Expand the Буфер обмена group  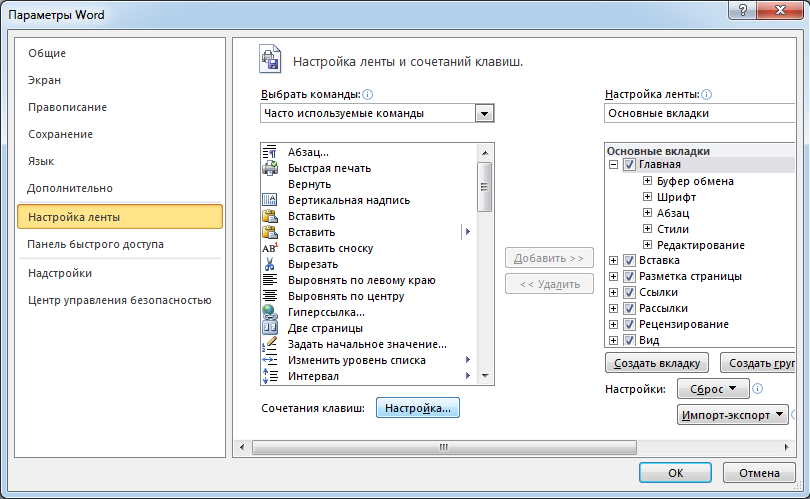tap(647, 181)
